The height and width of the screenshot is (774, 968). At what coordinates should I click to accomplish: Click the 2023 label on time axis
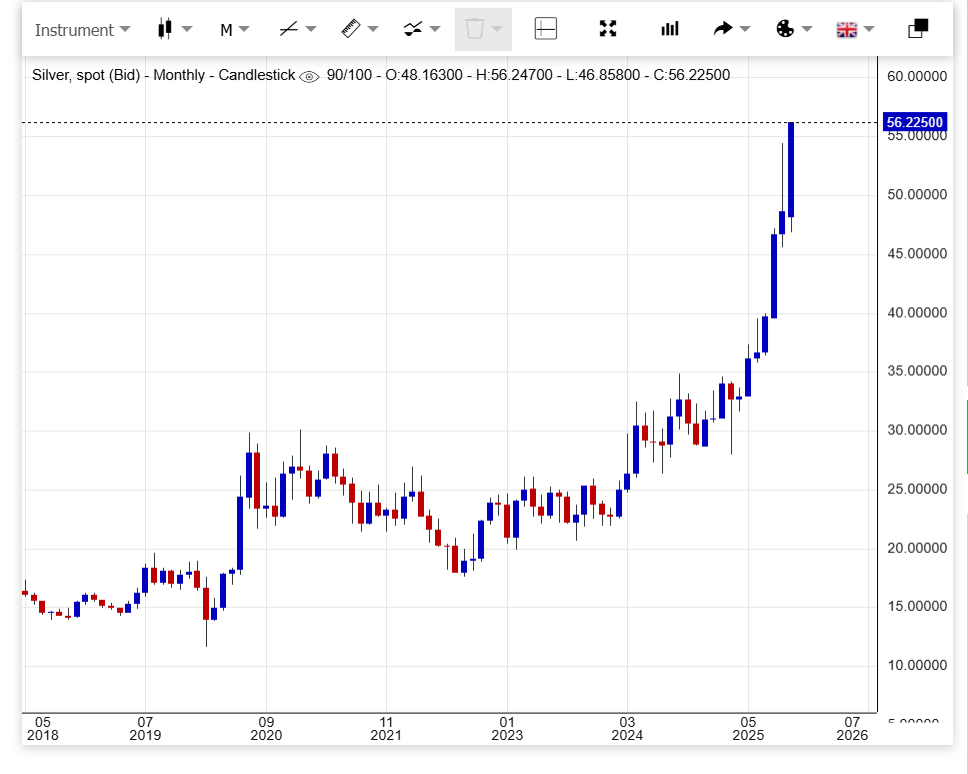(507, 736)
